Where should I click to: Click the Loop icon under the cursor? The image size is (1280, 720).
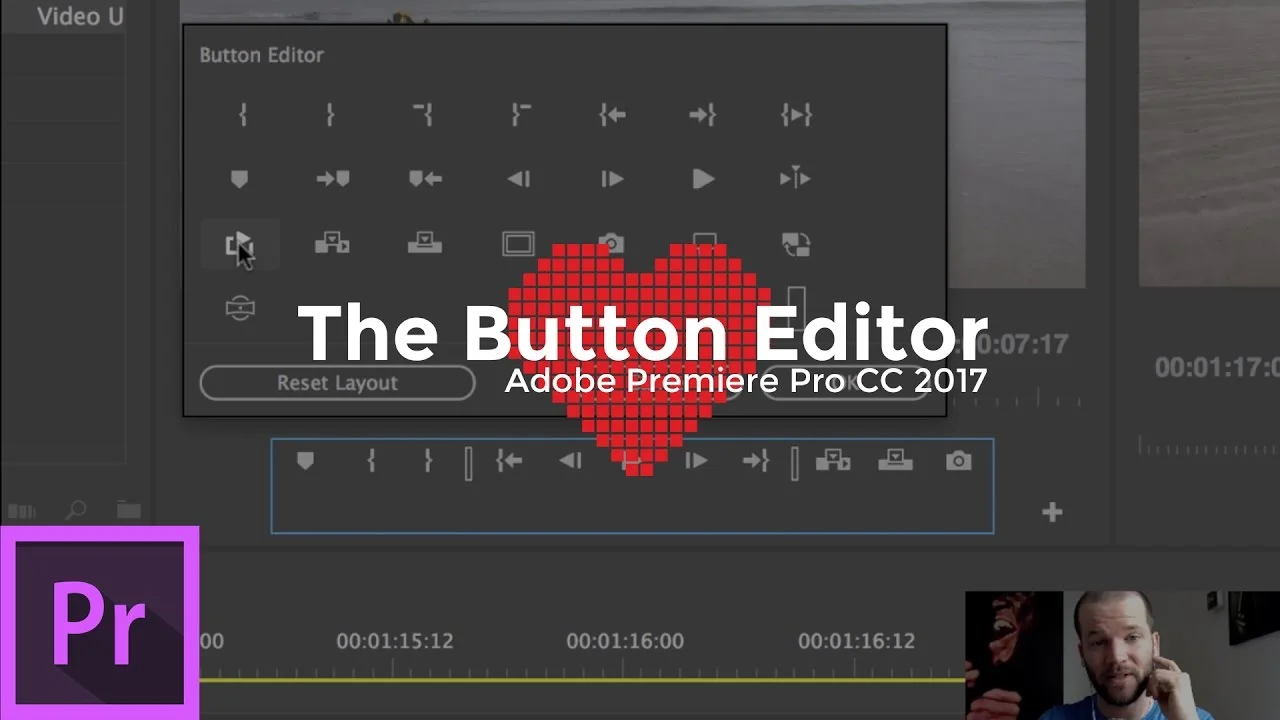point(239,244)
